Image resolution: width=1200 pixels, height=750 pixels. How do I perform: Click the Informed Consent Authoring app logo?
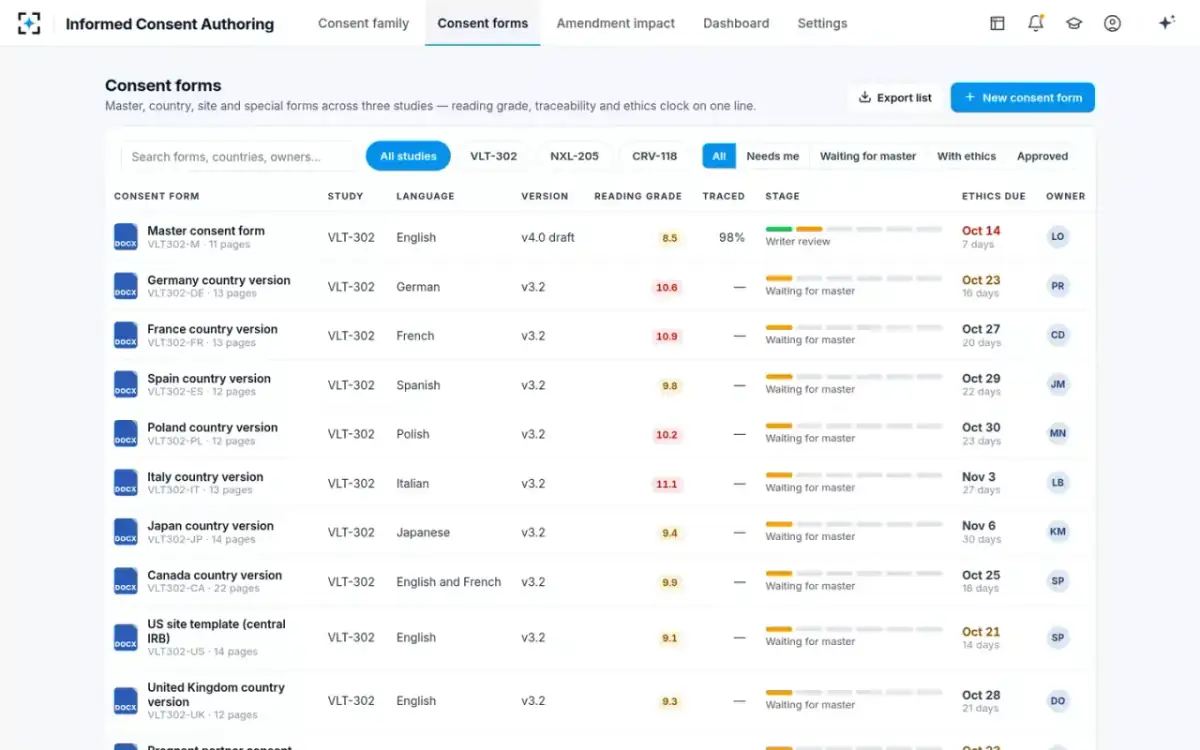click(x=29, y=23)
